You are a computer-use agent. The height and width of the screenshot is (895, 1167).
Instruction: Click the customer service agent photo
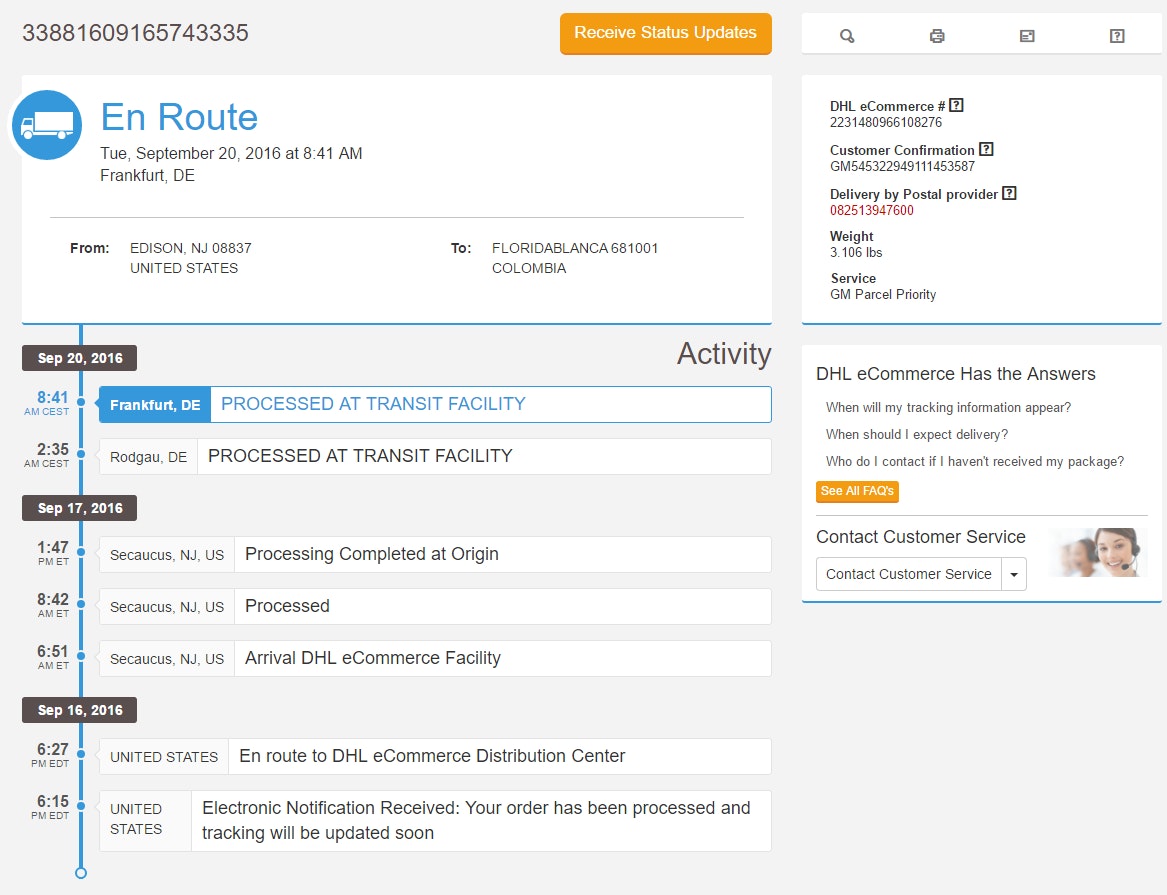tap(1100, 553)
